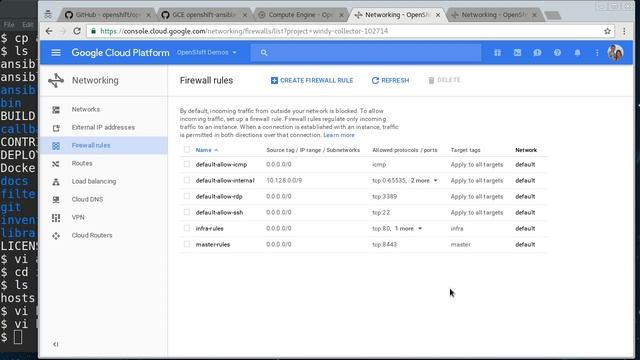The height and width of the screenshot is (360, 640).
Task: Open the gift free trial icon
Action: [497, 53]
